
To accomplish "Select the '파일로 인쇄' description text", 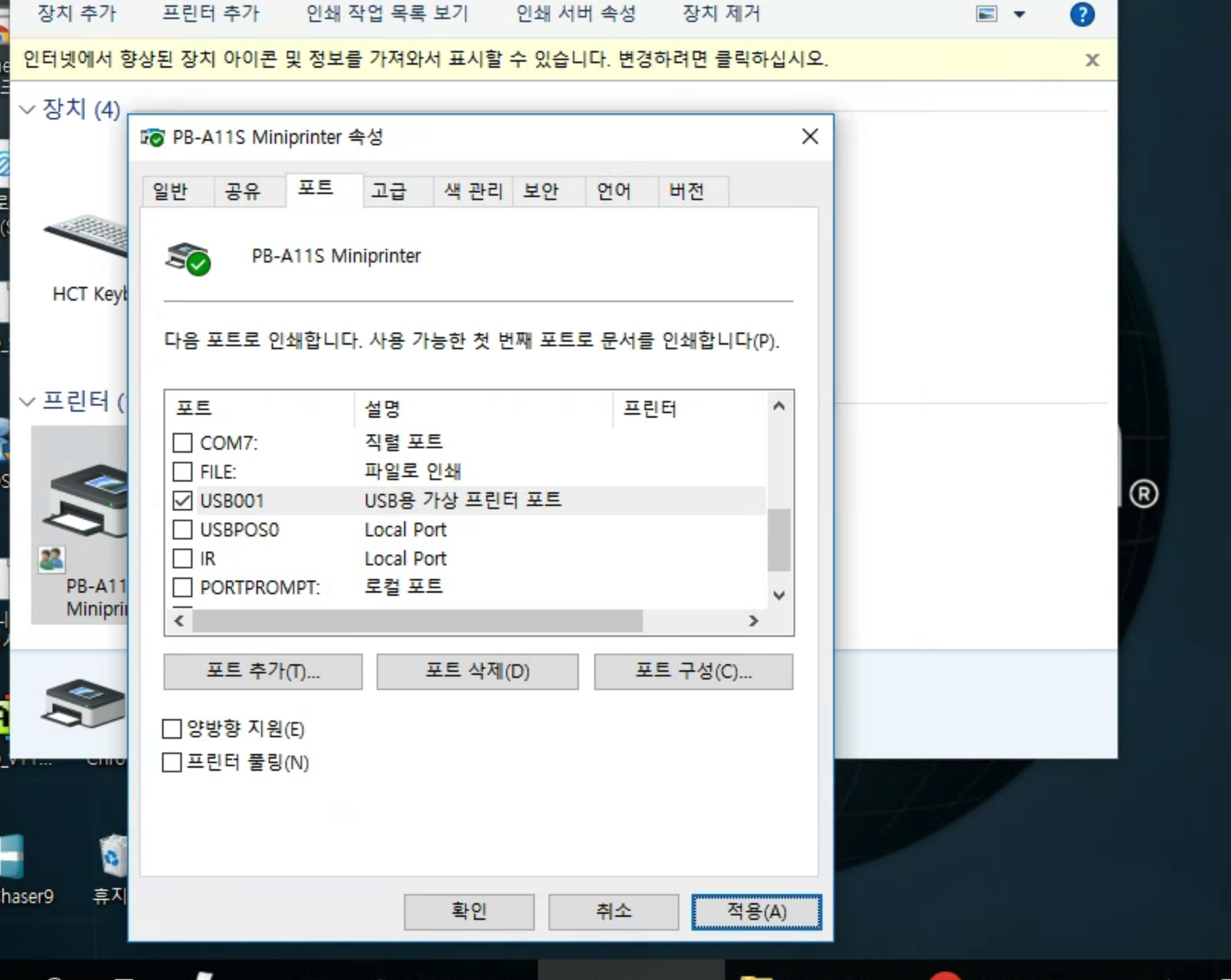I will [x=412, y=471].
